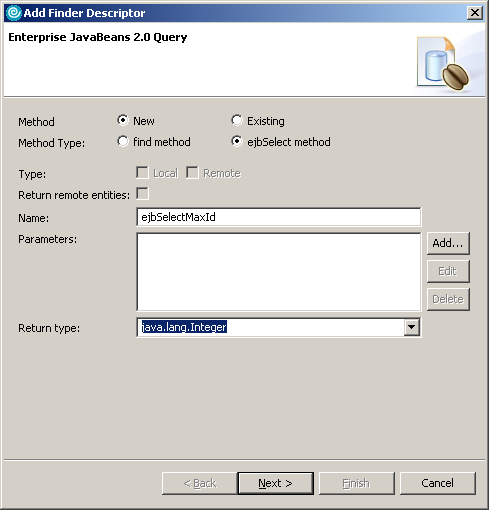Click the Finish button
This screenshot has width=489, height=510.
click(356, 483)
